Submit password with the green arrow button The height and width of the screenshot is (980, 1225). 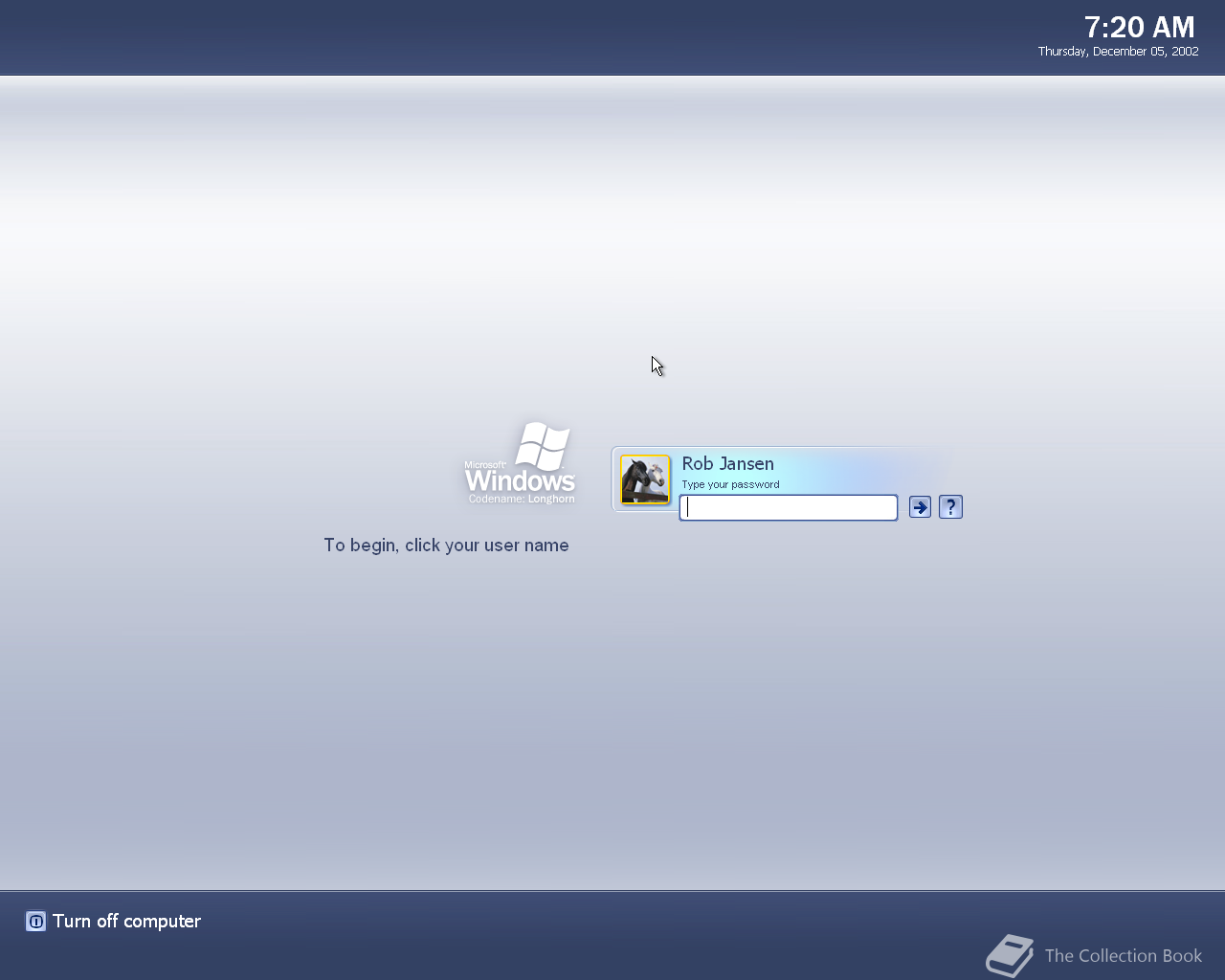click(x=920, y=507)
